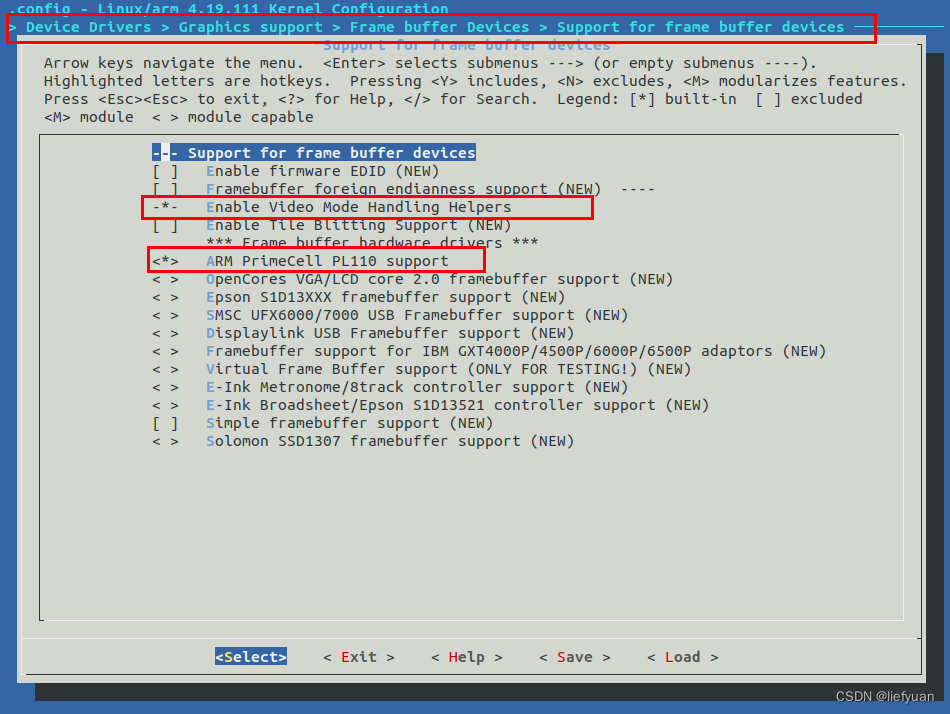Click the Save button
950x714 pixels.
pyautogui.click(x=574, y=657)
